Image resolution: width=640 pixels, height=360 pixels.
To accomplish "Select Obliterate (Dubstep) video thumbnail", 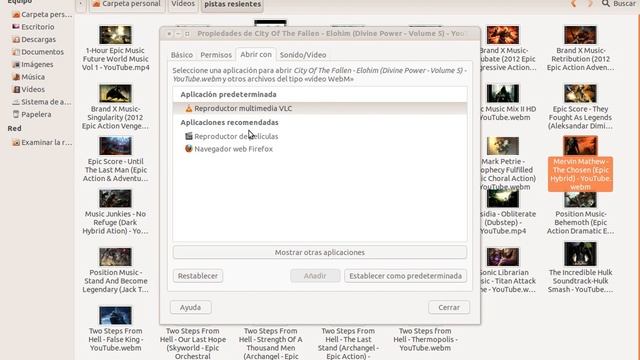I will [x=503, y=198].
